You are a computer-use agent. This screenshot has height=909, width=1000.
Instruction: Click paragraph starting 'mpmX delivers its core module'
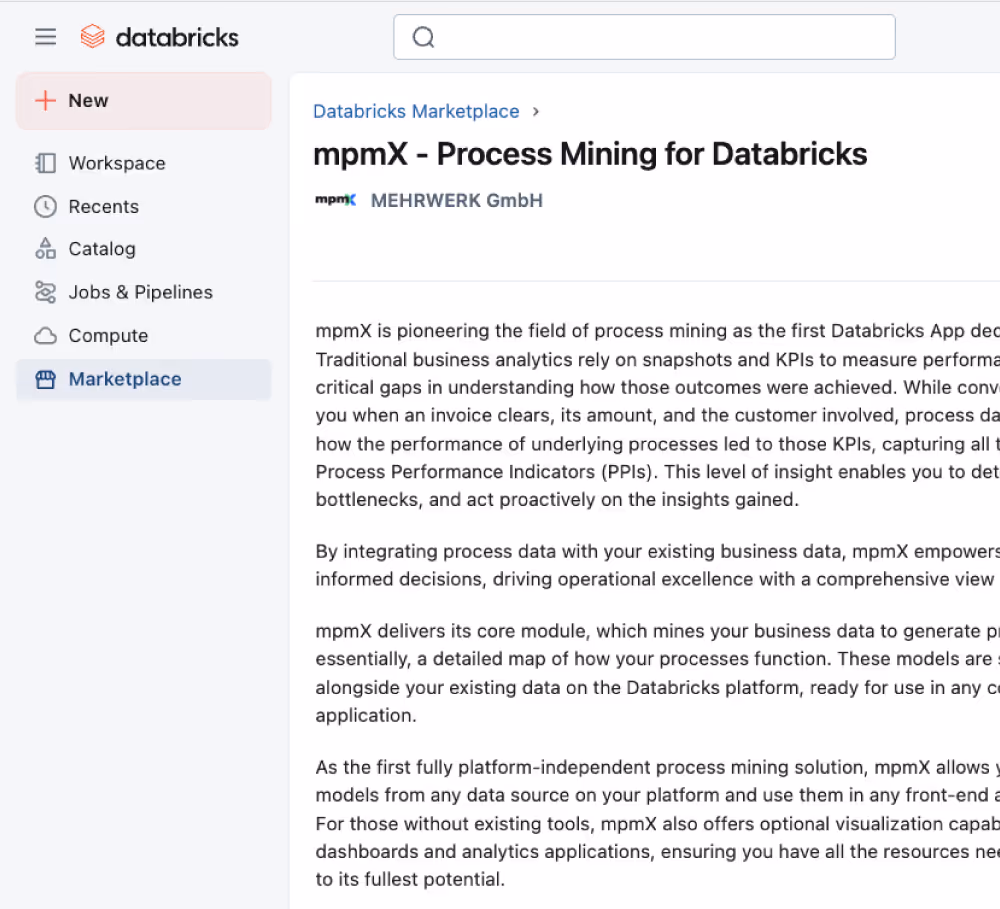pyautogui.click(x=658, y=673)
